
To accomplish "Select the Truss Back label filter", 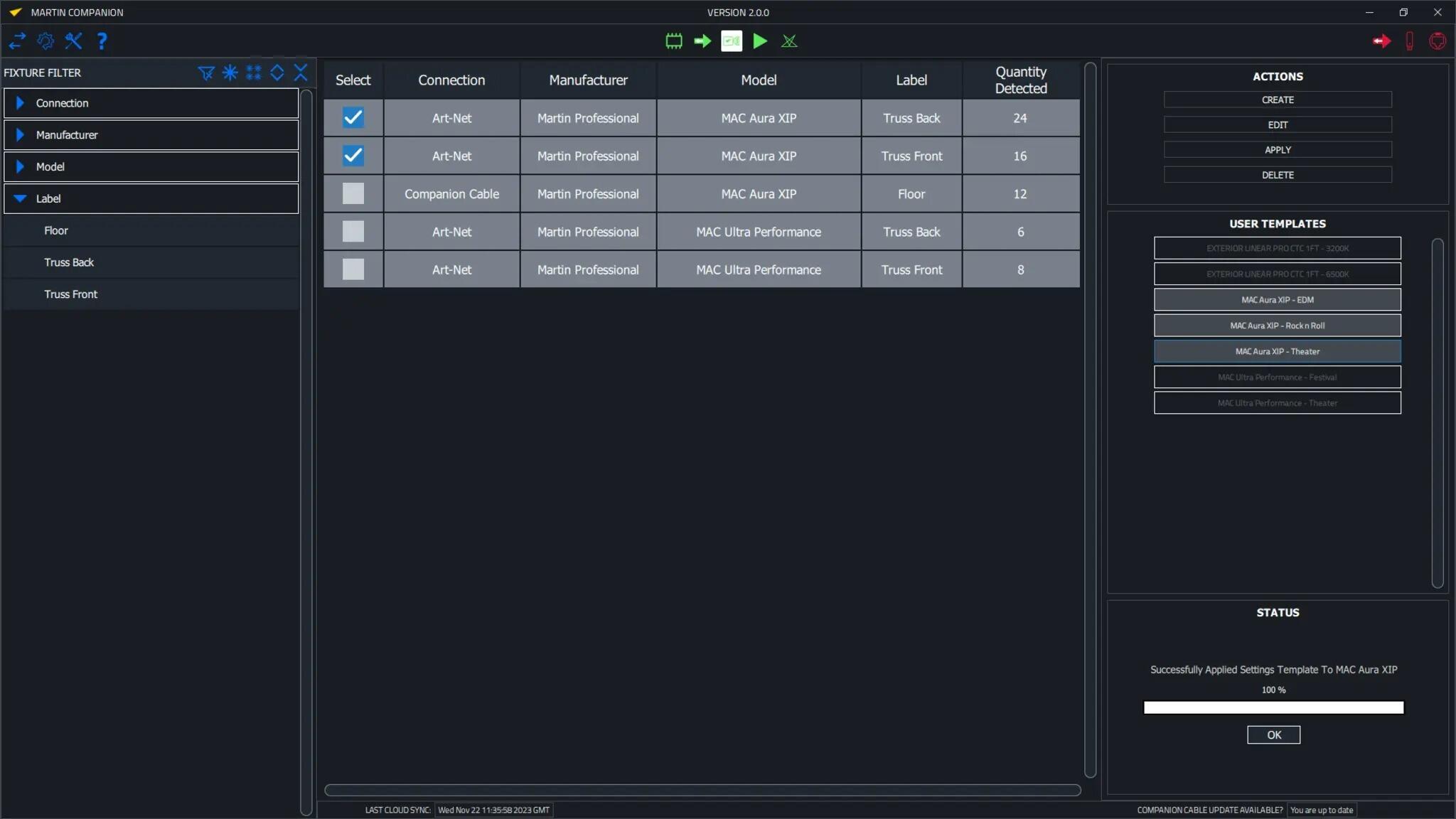I will (151, 262).
